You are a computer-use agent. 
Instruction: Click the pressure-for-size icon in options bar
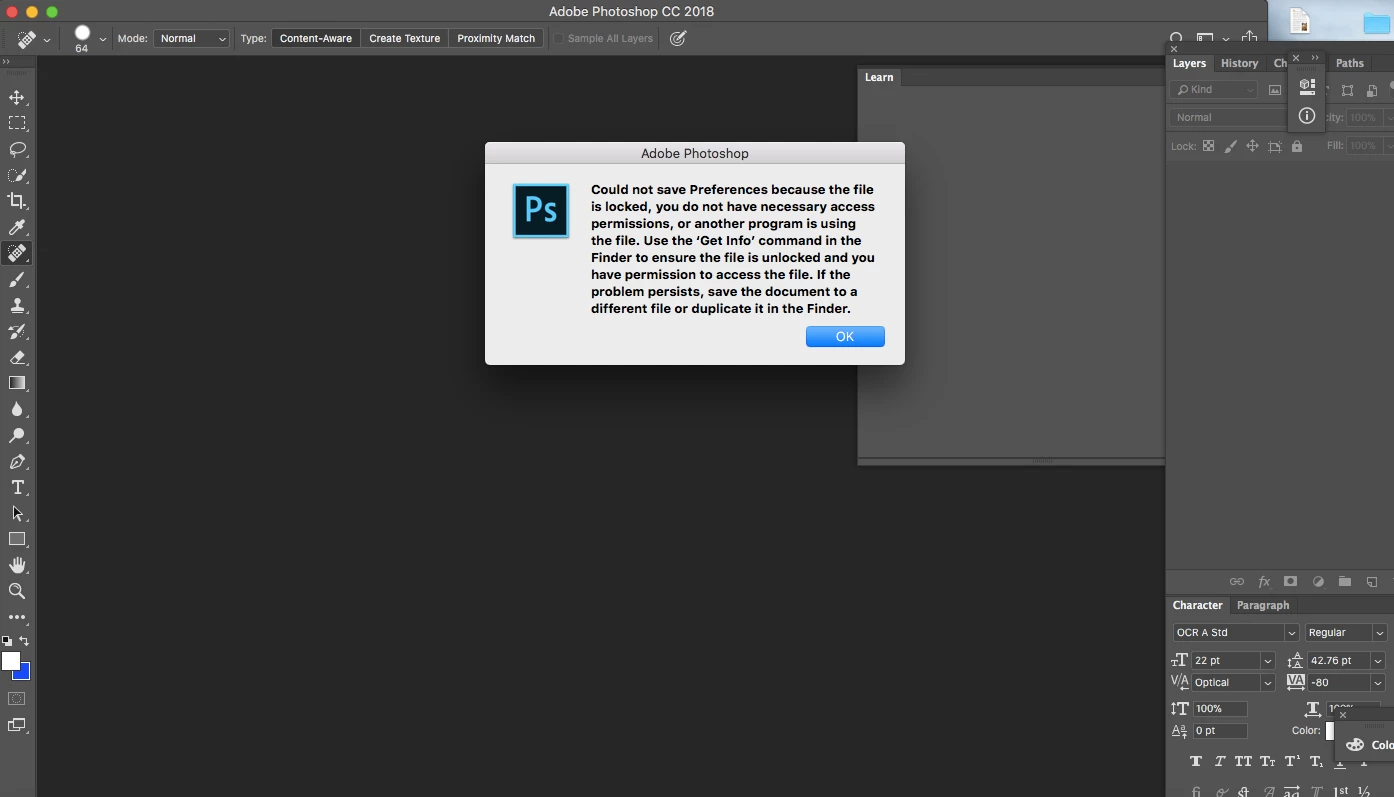[678, 39]
